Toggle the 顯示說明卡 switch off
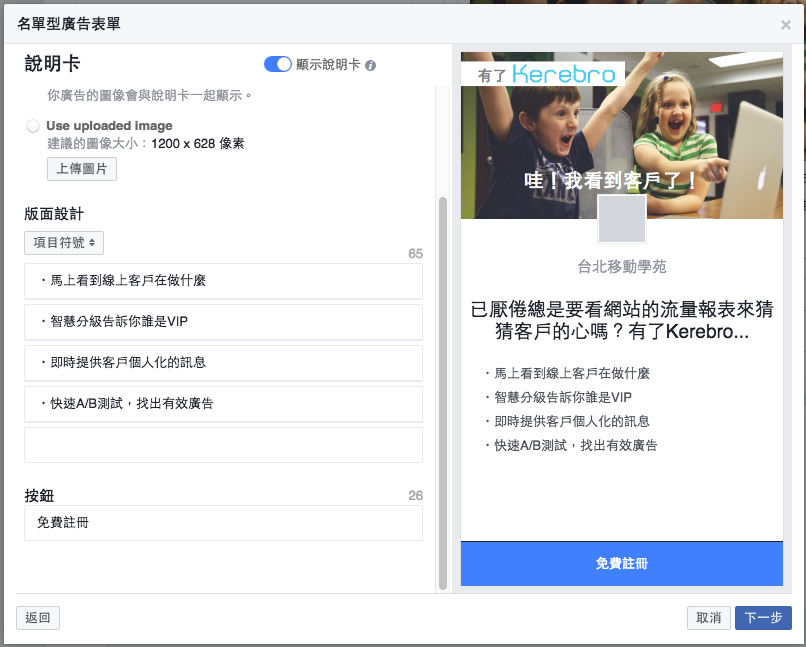This screenshot has width=806, height=647. click(278, 64)
